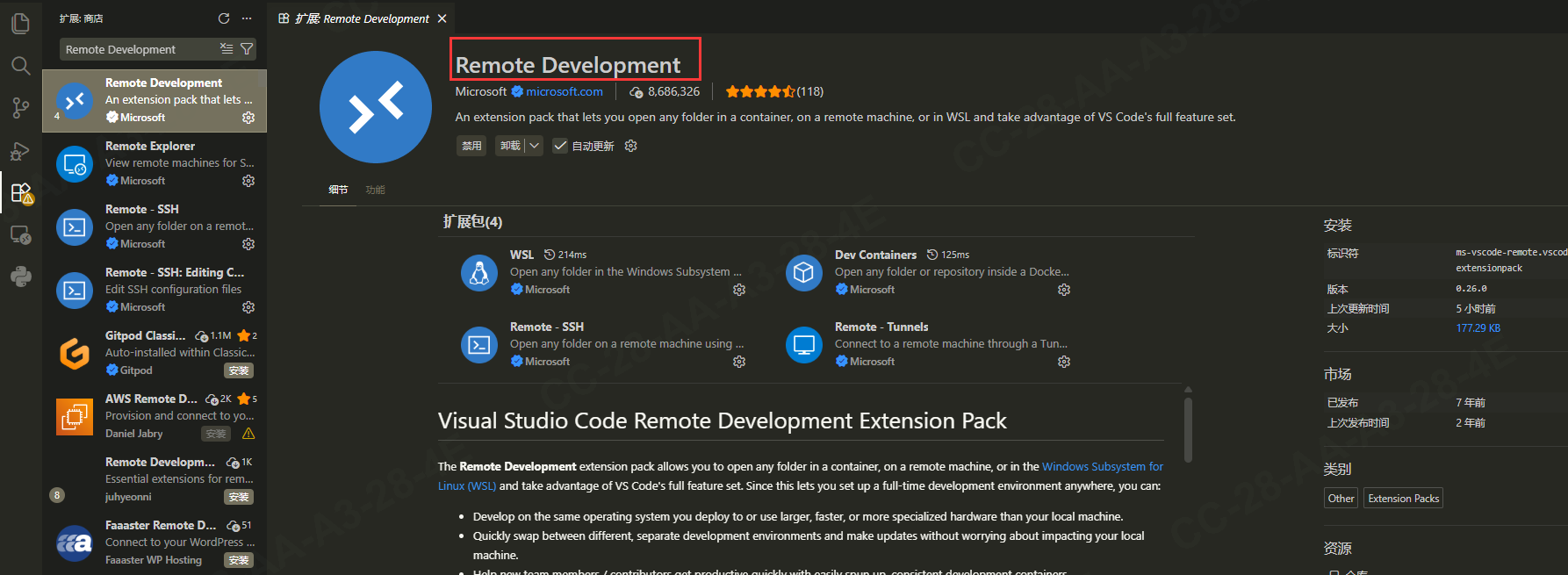Open manage gear for Remote - SSH sidebar item
1568x575 pixels.
[x=248, y=244]
